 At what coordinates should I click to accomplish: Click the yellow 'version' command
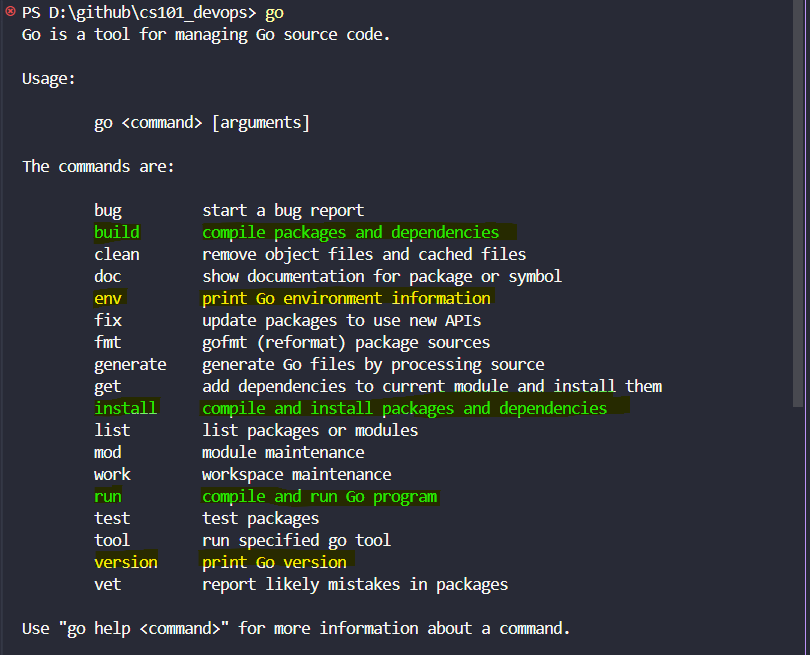pos(126,562)
